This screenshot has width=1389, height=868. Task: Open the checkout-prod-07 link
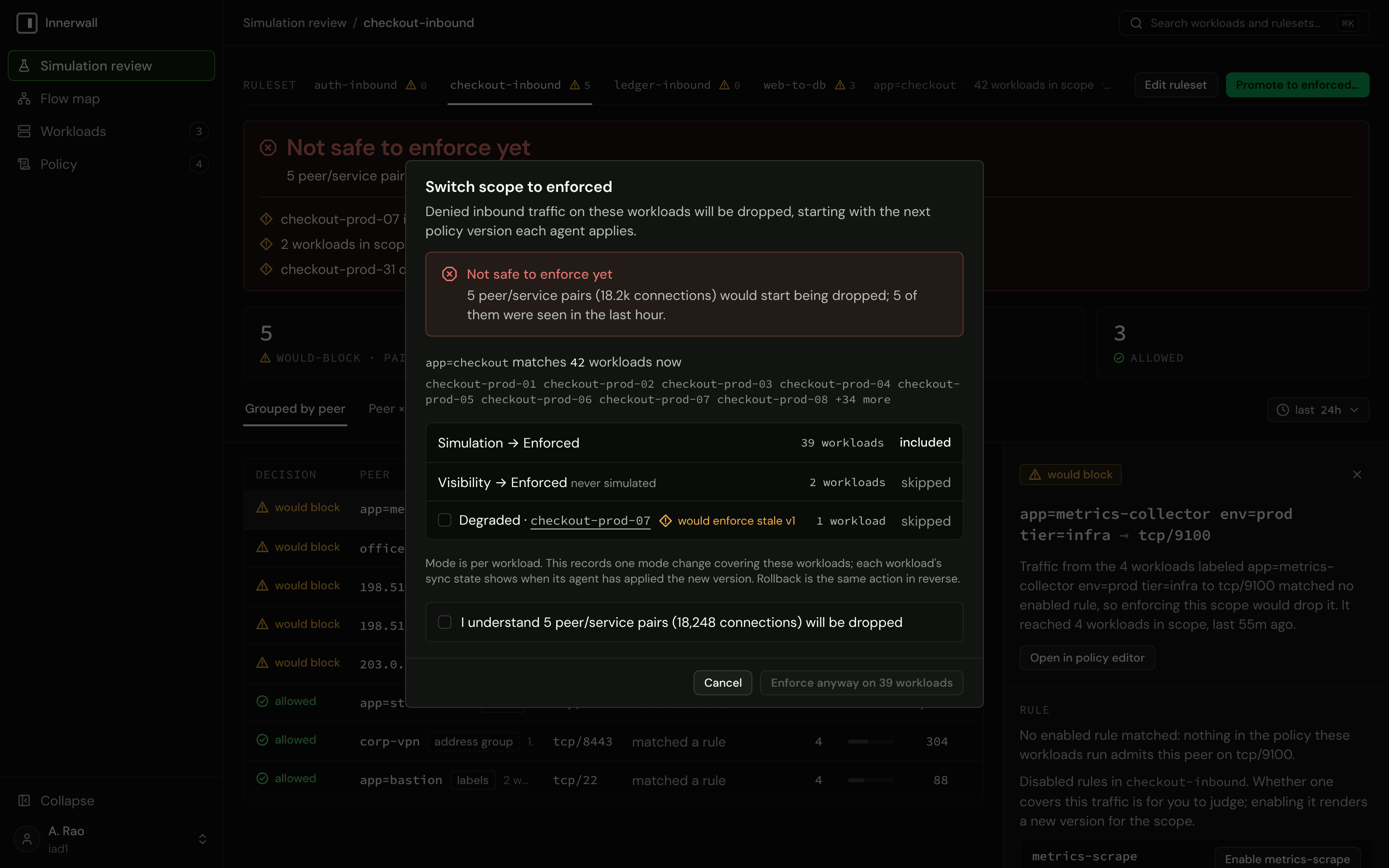pyautogui.click(x=590, y=521)
